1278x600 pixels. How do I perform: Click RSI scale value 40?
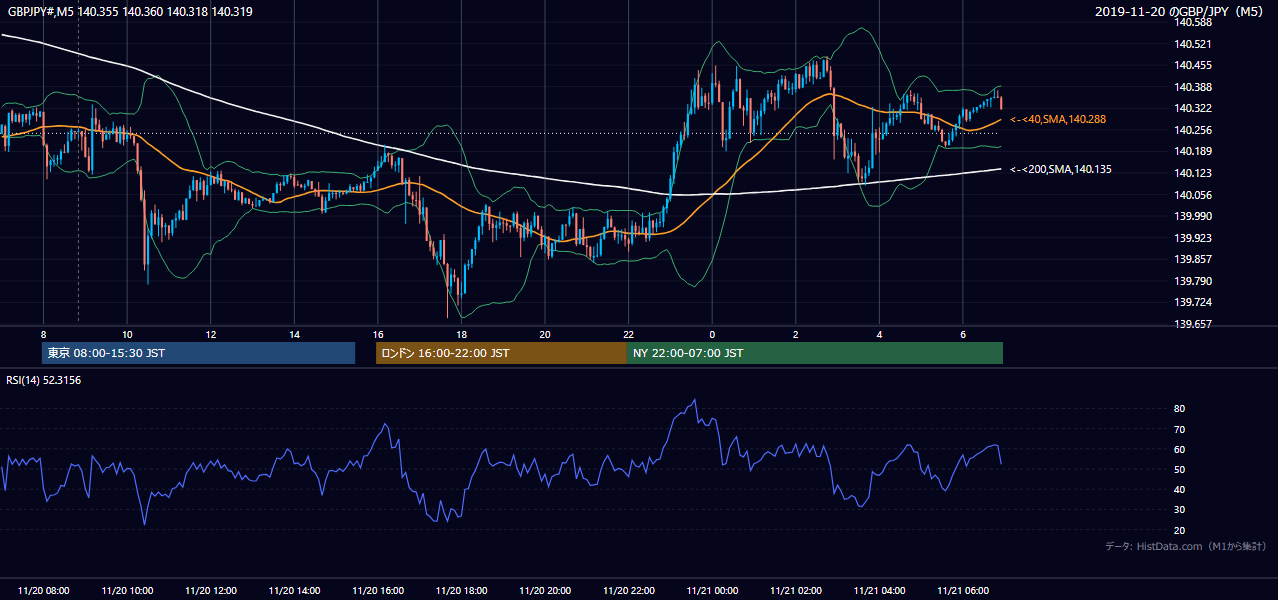coord(1180,489)
